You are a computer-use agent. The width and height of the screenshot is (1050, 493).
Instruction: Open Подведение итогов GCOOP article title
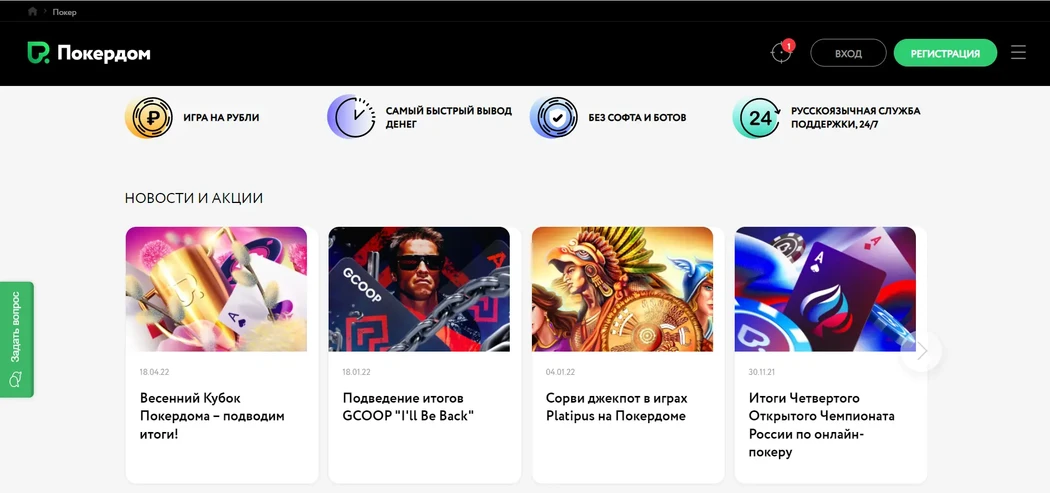(x=408, y=407)
